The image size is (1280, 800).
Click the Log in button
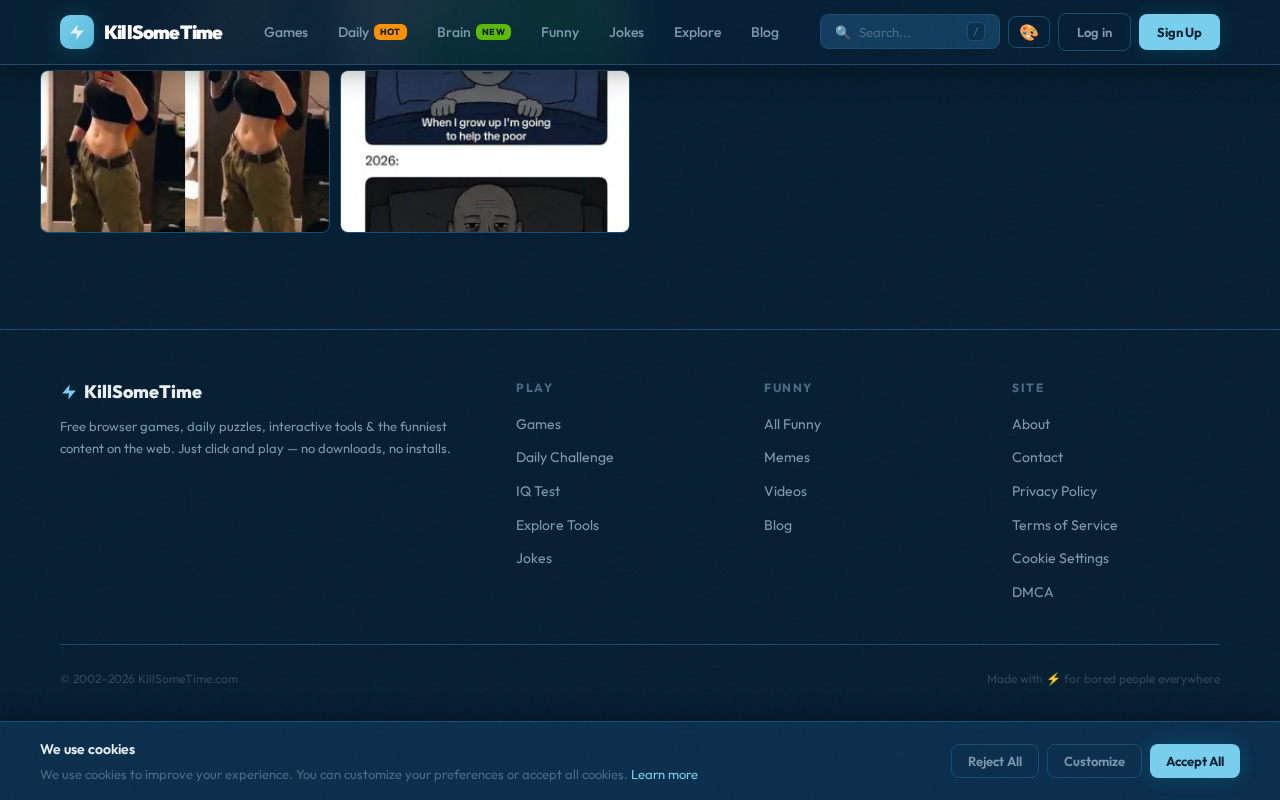pyautogui.click(x=1094, y=32)
